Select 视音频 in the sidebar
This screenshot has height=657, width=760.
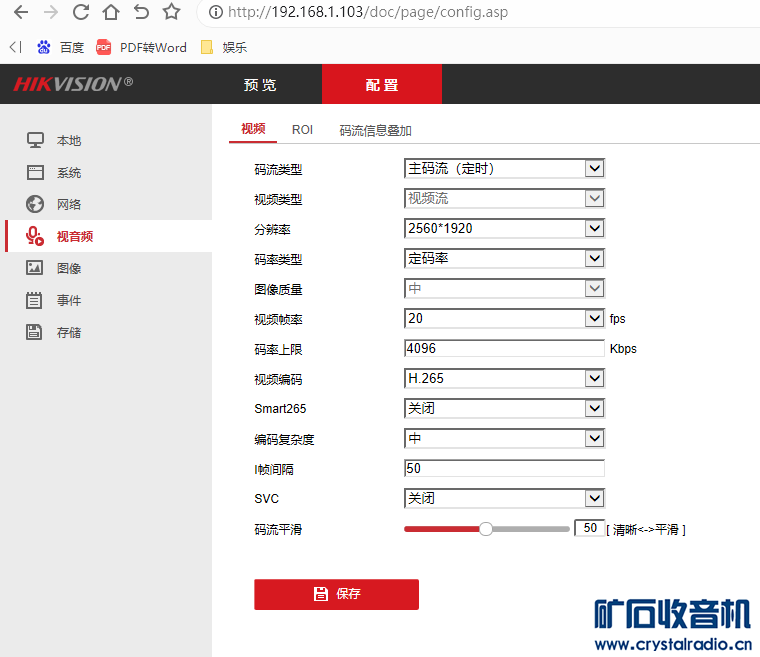pyautogui.click(x=75, y=237)
